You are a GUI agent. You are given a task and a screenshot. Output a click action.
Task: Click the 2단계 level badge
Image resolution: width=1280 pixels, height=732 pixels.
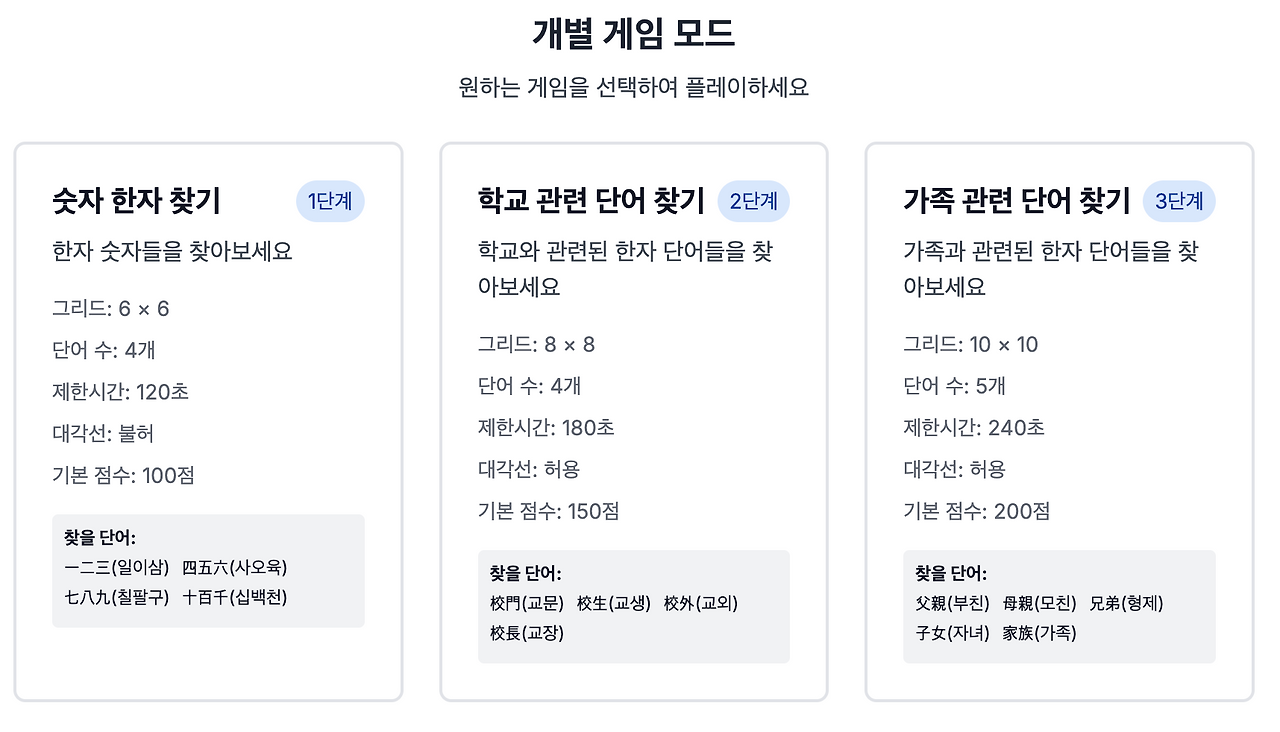point(756,201)
